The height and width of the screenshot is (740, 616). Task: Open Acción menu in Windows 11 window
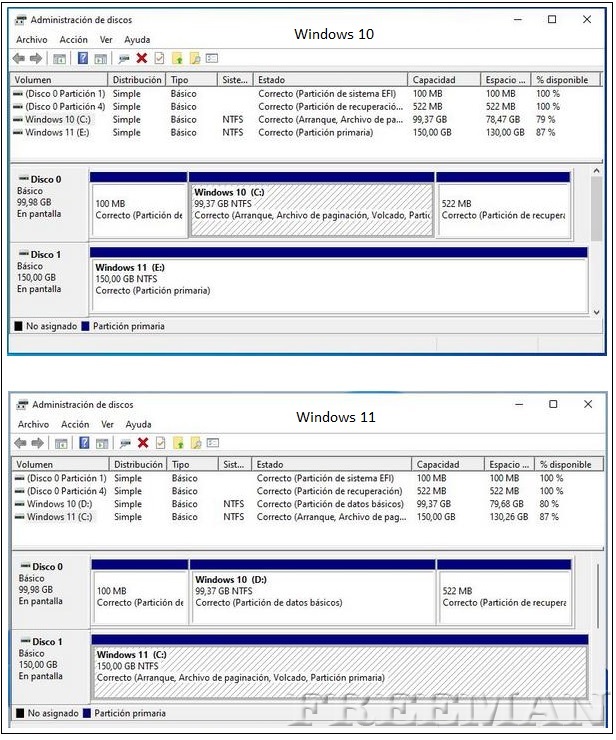tap(75, 424)
